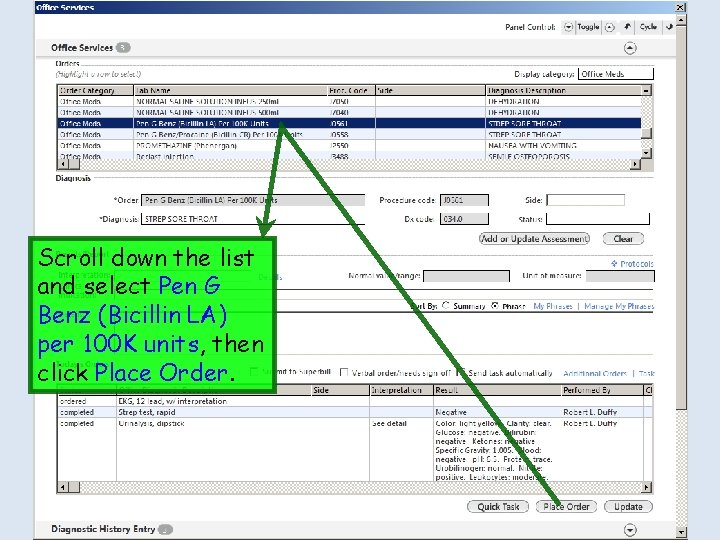Click the orders list vertical scrollbar thumb

coord(647,134)
